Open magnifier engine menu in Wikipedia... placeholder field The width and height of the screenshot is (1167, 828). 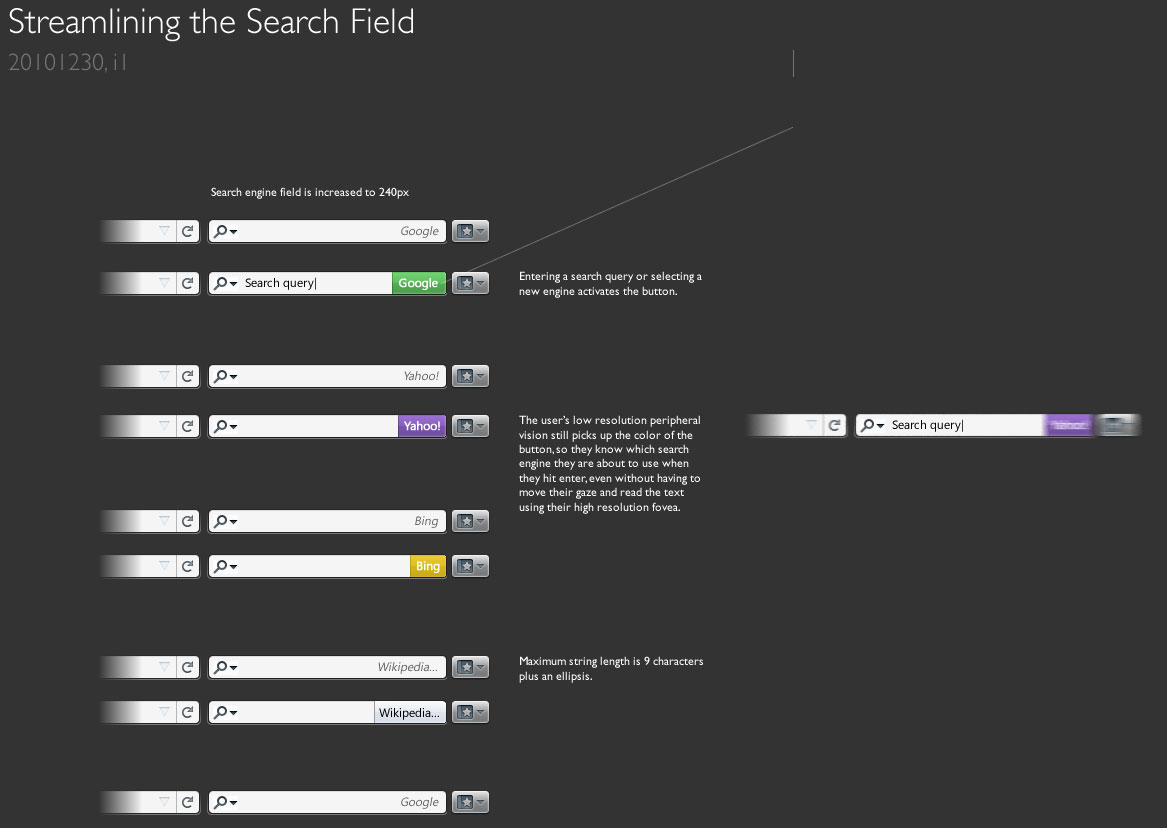point(225,667)
